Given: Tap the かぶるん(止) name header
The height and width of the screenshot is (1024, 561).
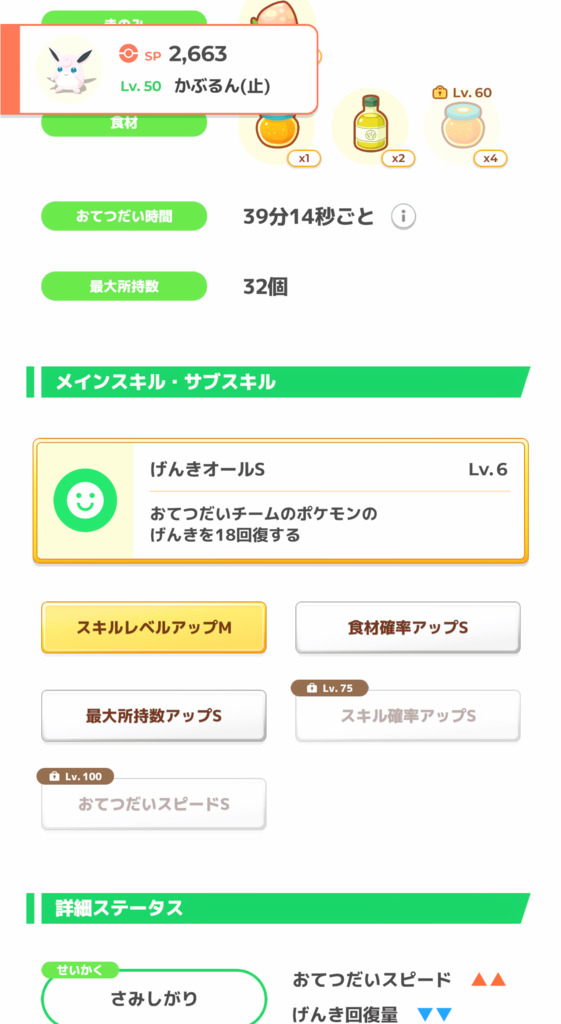Looking at the screenshot, I should pyautogui.click(x=222, y=86).
